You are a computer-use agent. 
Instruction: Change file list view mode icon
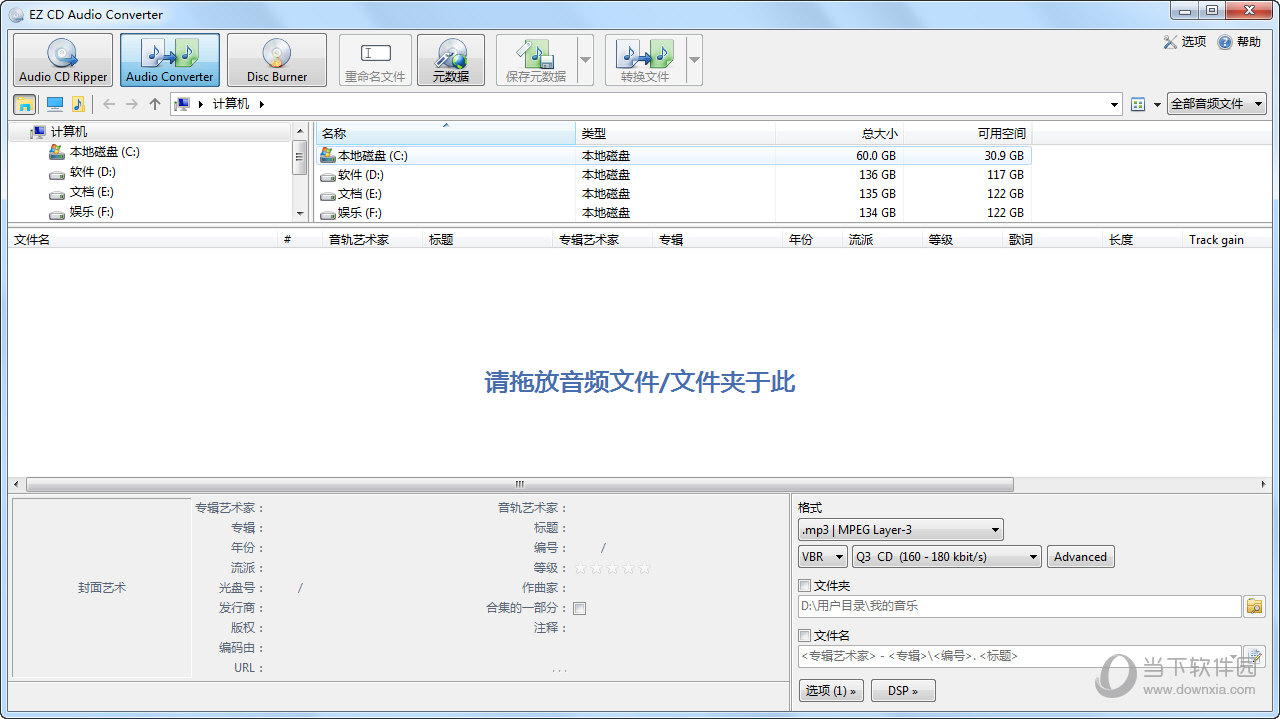pos(1138,104)
